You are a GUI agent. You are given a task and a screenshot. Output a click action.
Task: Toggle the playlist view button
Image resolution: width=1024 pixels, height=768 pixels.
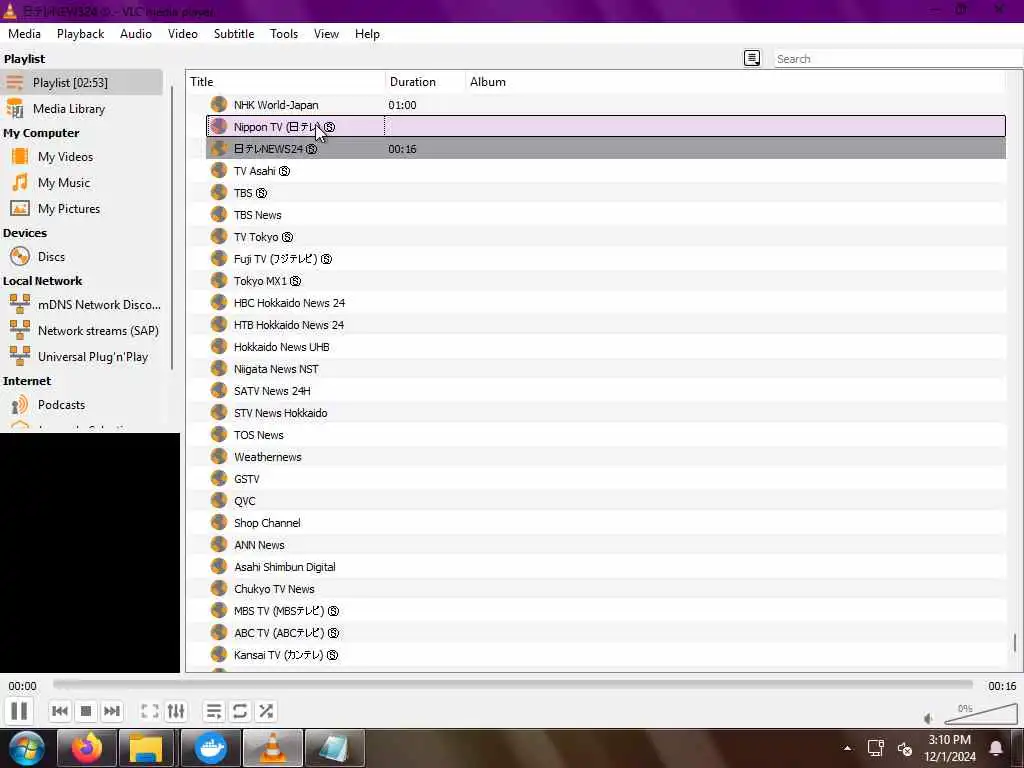coord(214,711)
